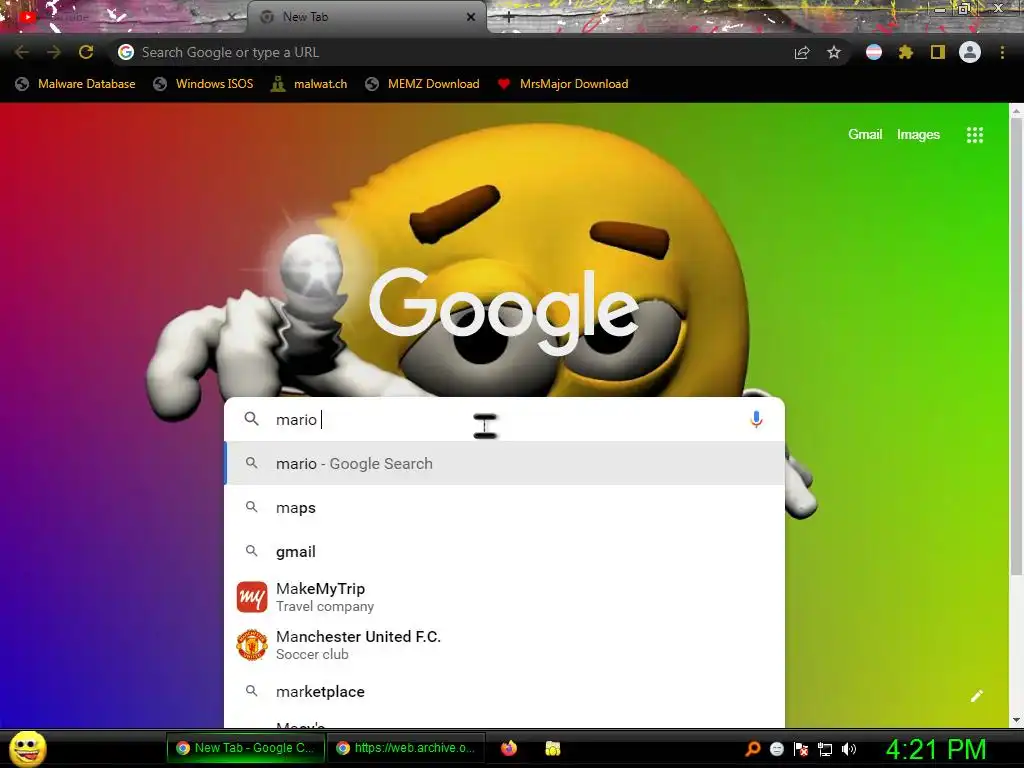Click the volume speaker tray icon
The image size is (1024, 768).
coord(848,749)
